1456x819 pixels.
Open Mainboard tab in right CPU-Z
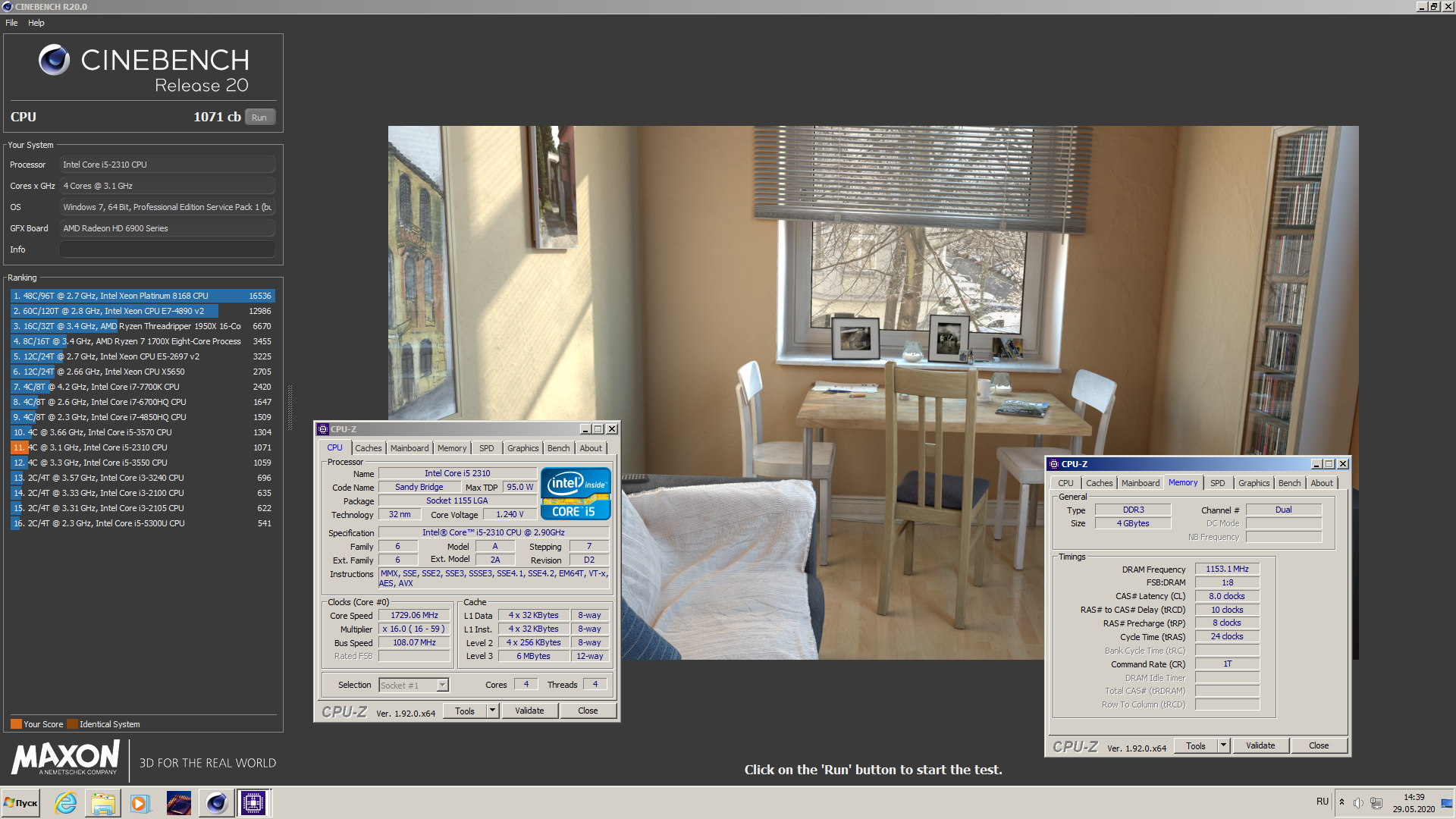click(x=1141, y=483)
